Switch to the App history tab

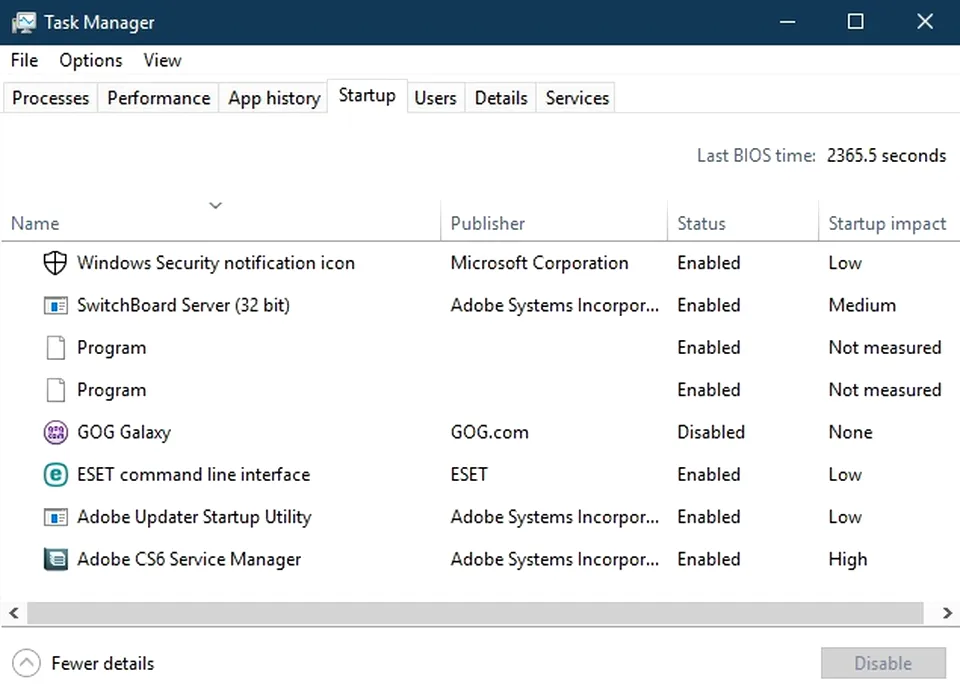(x=274, y=98)
